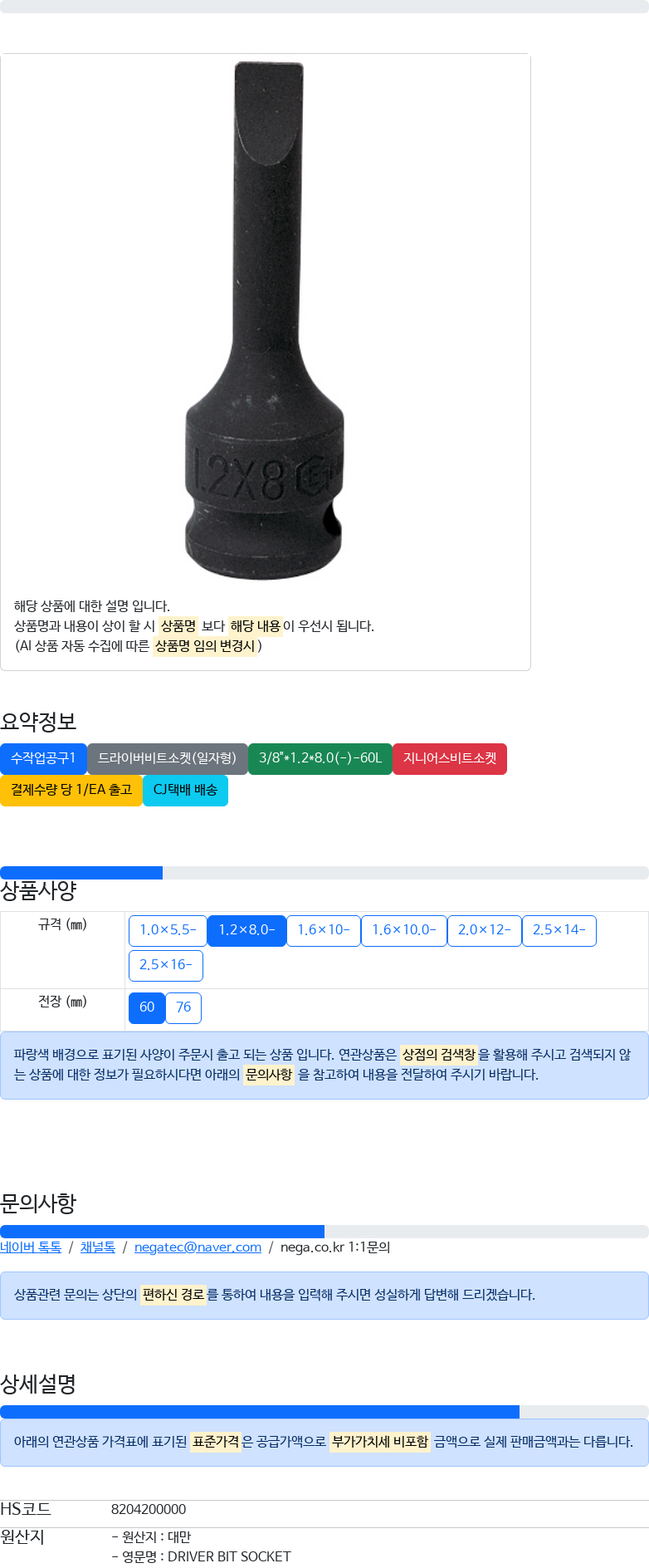Click the red 지니어스비트소켓 brand tag

[x=450, y=758]
